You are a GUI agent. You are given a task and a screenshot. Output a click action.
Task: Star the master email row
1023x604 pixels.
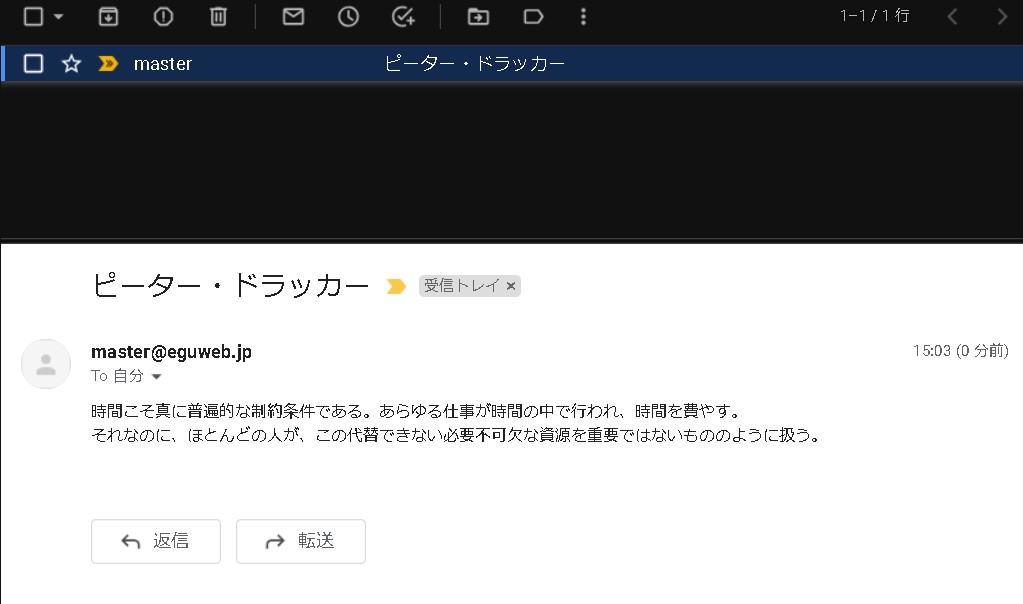71,63
